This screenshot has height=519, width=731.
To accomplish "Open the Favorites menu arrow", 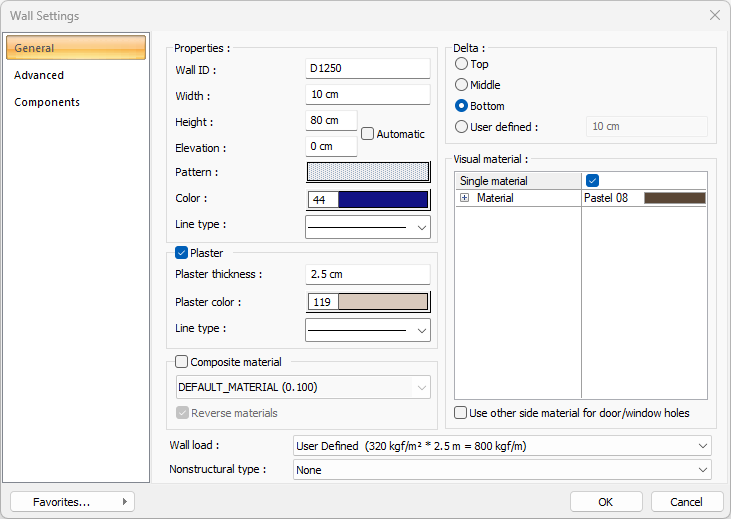I will [x=124, y=501].
